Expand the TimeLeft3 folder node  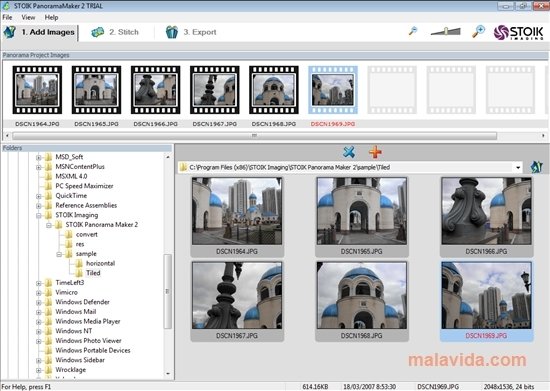click(x=39, y=283)
